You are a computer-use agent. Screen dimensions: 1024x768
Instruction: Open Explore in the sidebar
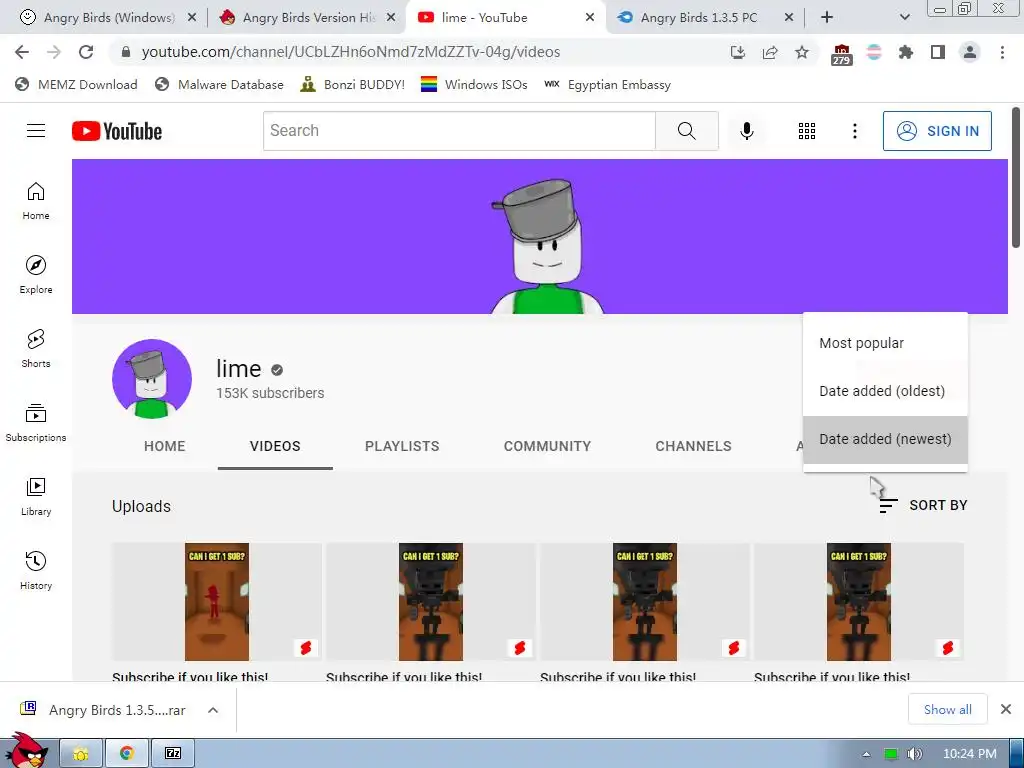click(x=36, y=274)
